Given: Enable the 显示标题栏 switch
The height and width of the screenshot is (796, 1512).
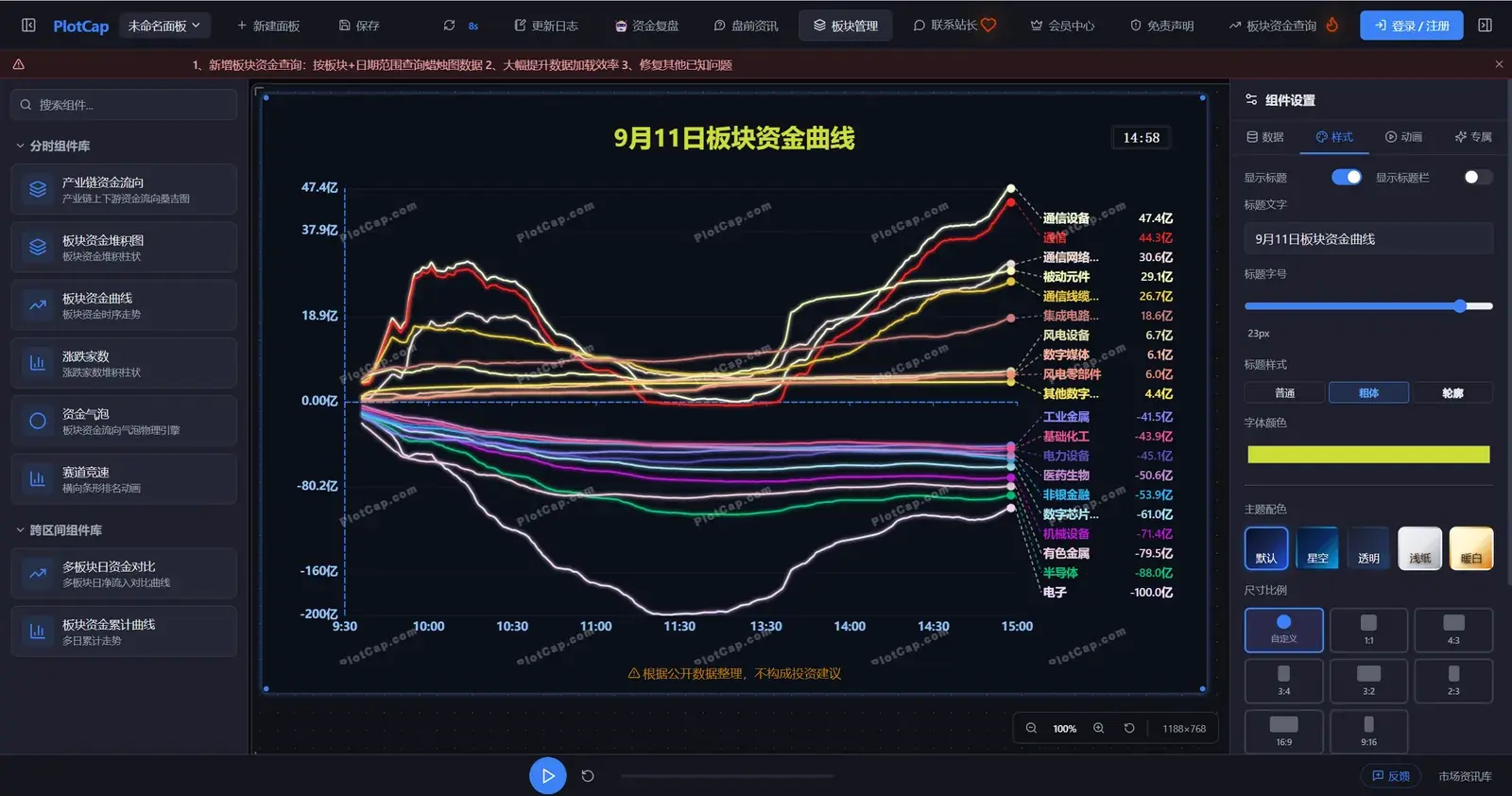Looking at the screenshot, I should (1478, 177).
